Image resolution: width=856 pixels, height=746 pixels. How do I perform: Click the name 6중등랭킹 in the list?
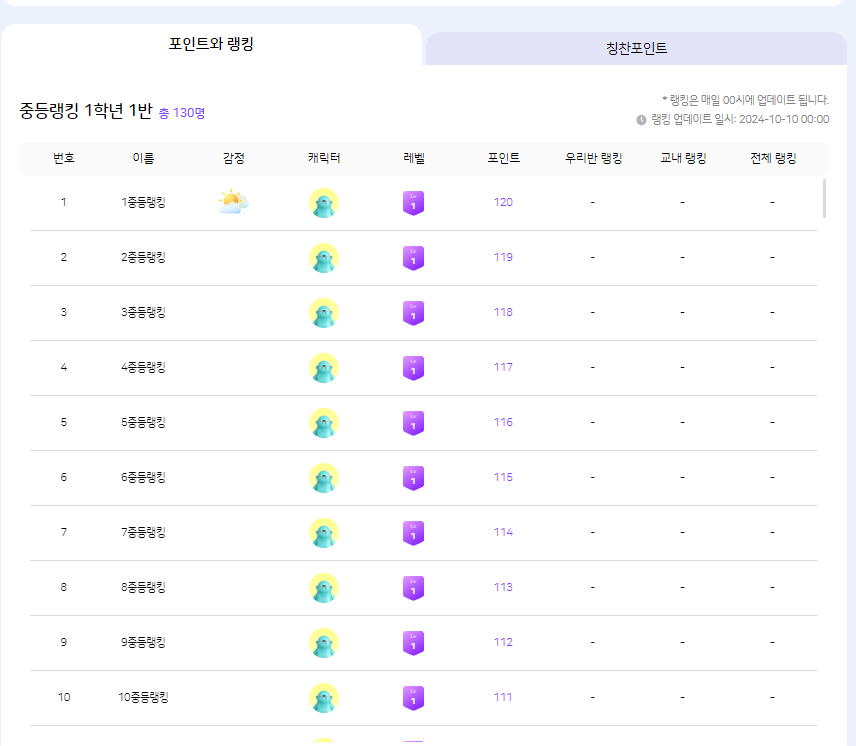(143, 477)
